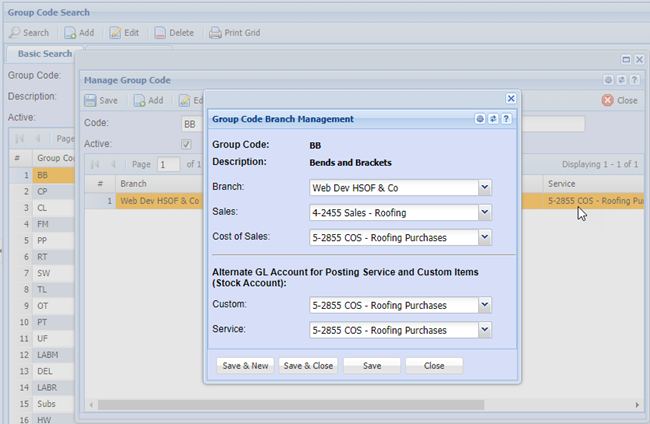Image resolution: width=650 pixels, height=424 pixels.
Task: Select the CP group code row
Action: click(x=43, y=190)
